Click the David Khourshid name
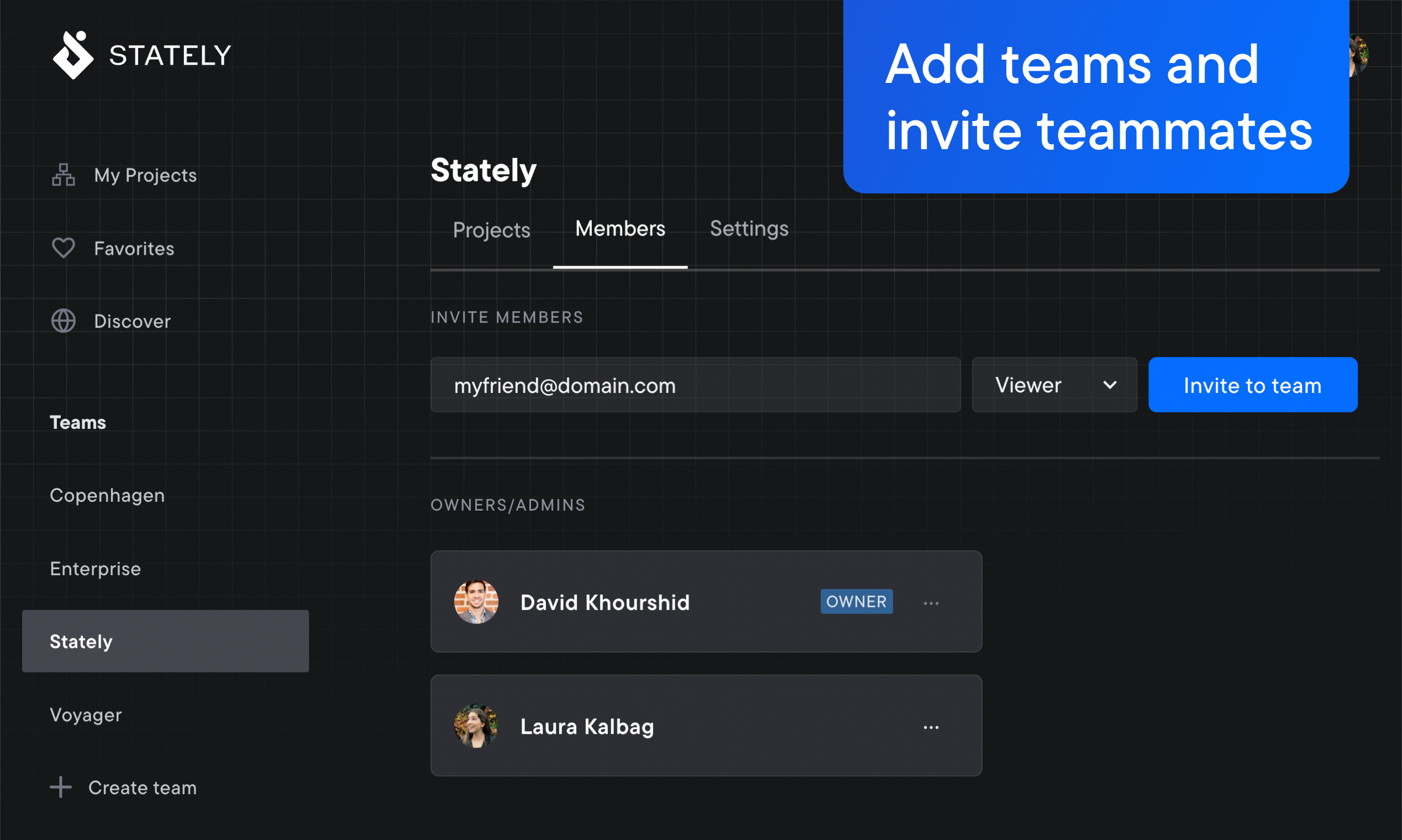Image resolution: width=1402 pixels, height=840 pixels. (x=605, y=602)
